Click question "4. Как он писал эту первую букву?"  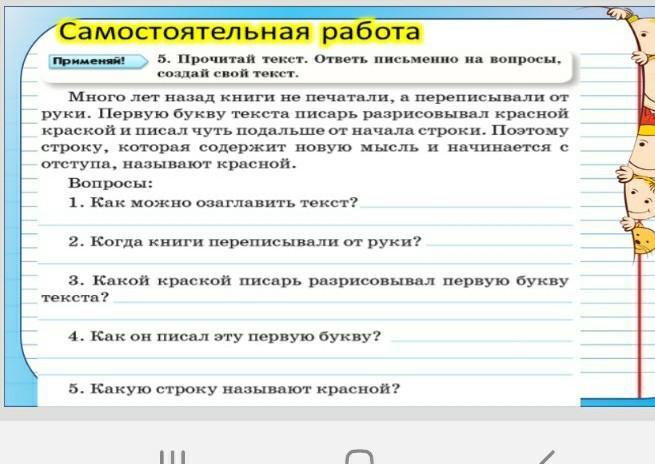225,336
